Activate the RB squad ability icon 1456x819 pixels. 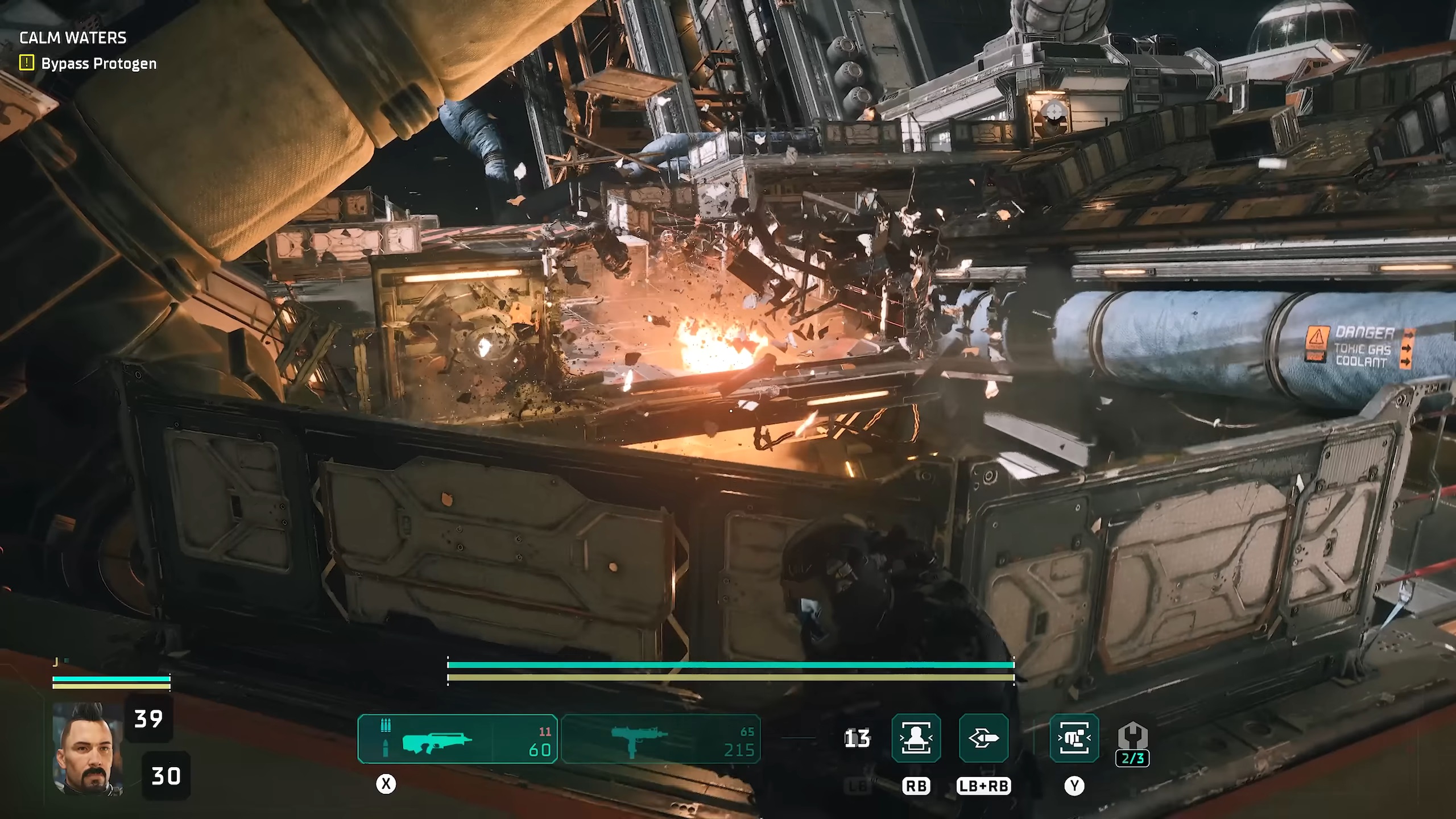(x=916, y=738)
